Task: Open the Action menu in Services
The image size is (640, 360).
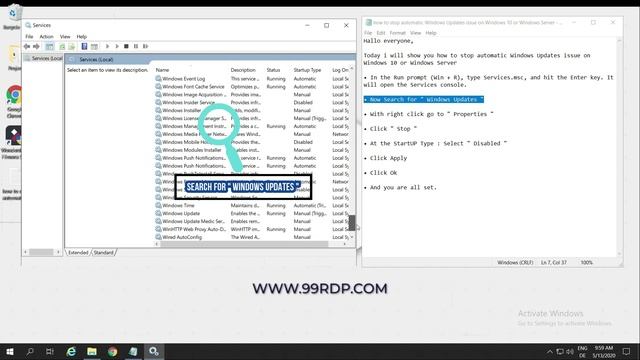Action: 47,37
